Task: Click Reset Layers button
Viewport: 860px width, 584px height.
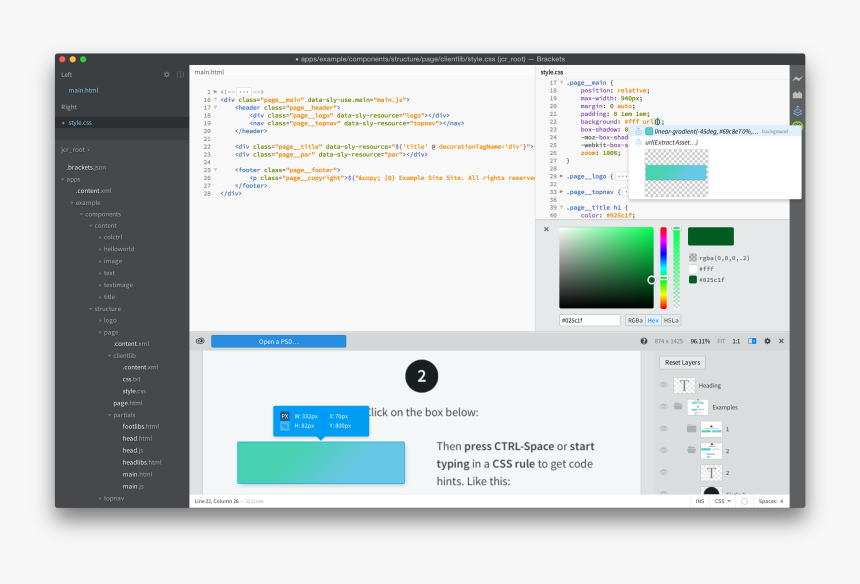Action: [682, 362]
